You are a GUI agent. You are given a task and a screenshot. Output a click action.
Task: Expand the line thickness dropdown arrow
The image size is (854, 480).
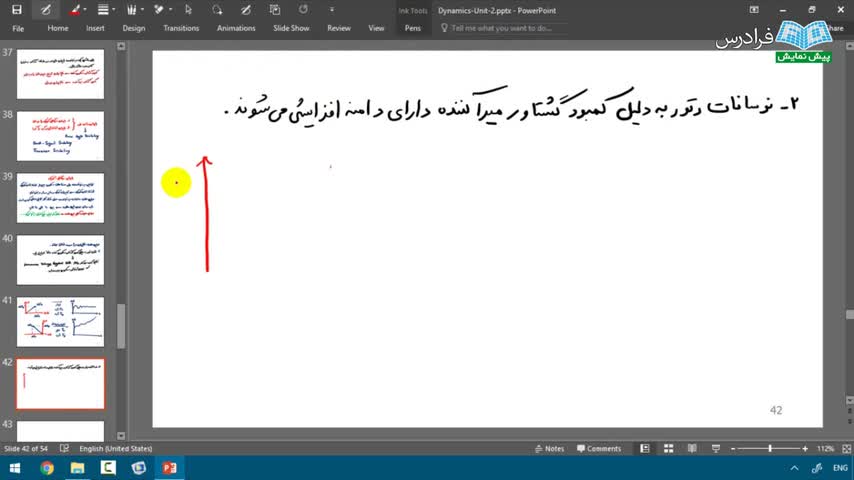113,10
